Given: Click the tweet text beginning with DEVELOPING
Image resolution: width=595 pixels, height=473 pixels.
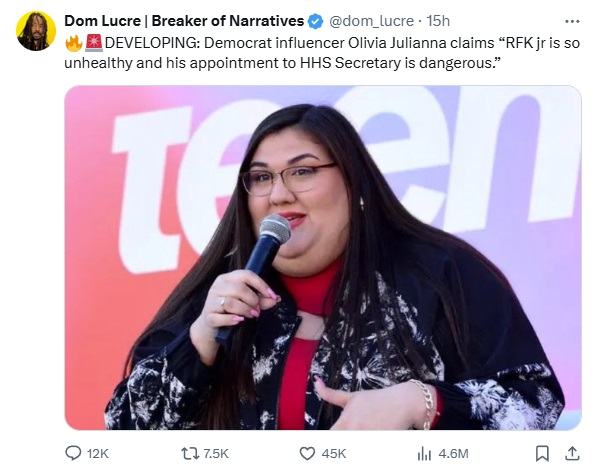Looking at the screenshot, I should (x=322, y=52).
